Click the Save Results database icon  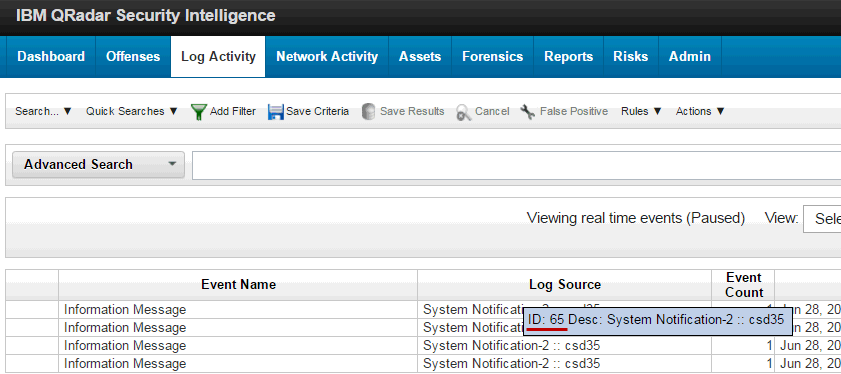tap(368, 112)
